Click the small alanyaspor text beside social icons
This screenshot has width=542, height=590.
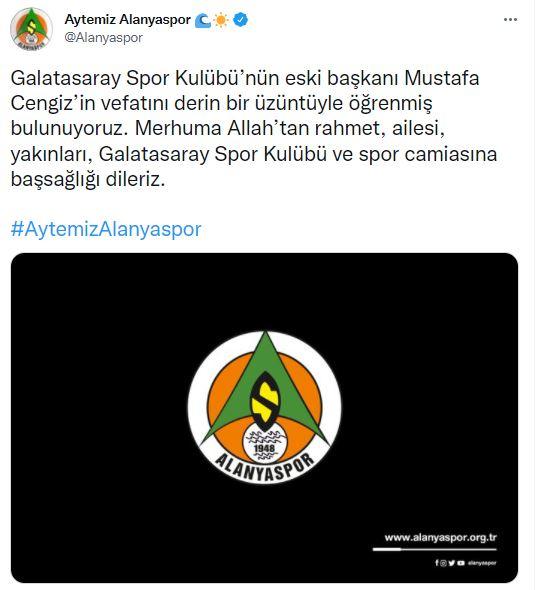(482, 563)
